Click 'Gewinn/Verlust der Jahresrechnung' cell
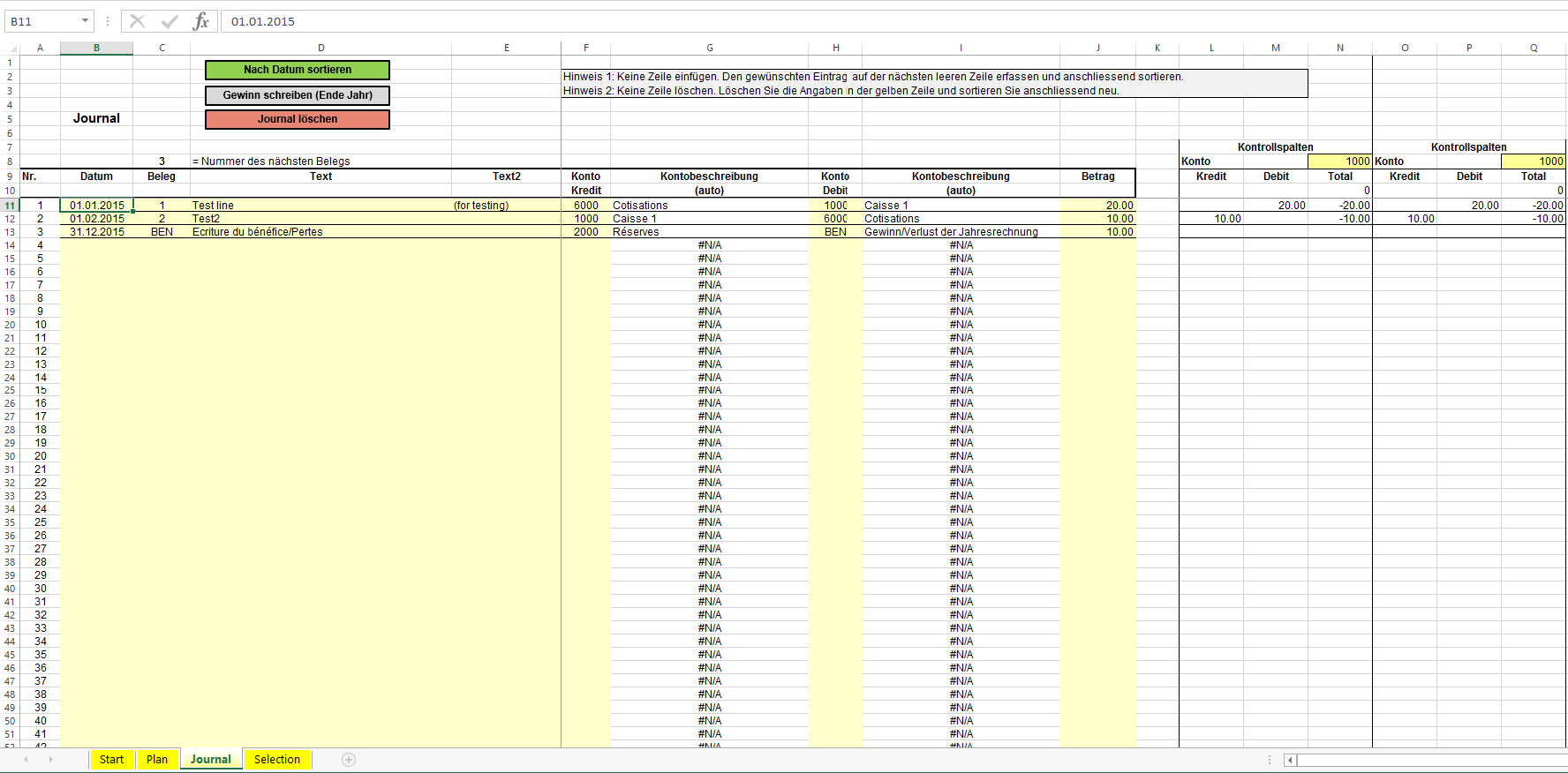This screenshot has width=1568, height=773. 961,232
